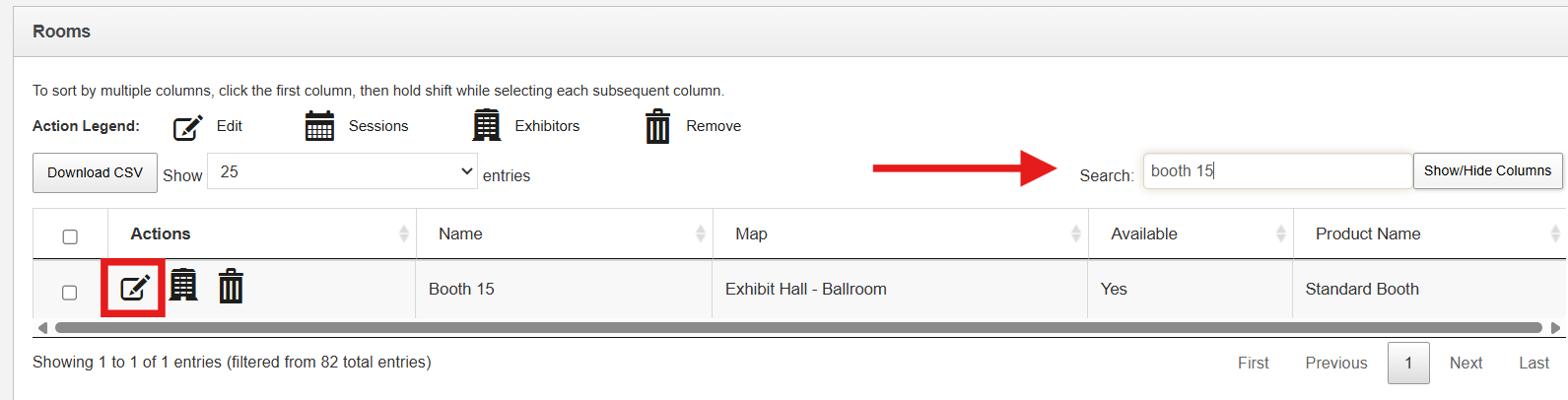1568x400 pixels.
Task: Open Exhibitors icon in Booth 15 row
Action: pyautogui.click(x=183, y=286)
